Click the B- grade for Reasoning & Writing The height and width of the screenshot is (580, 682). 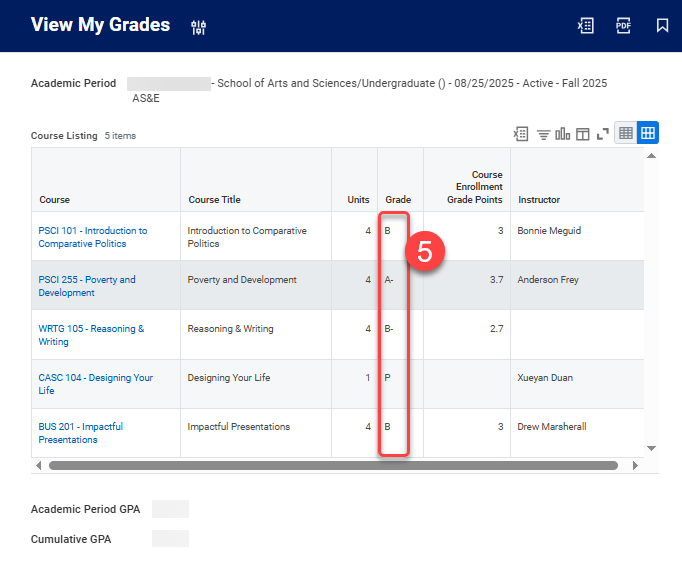pos(389,329)
